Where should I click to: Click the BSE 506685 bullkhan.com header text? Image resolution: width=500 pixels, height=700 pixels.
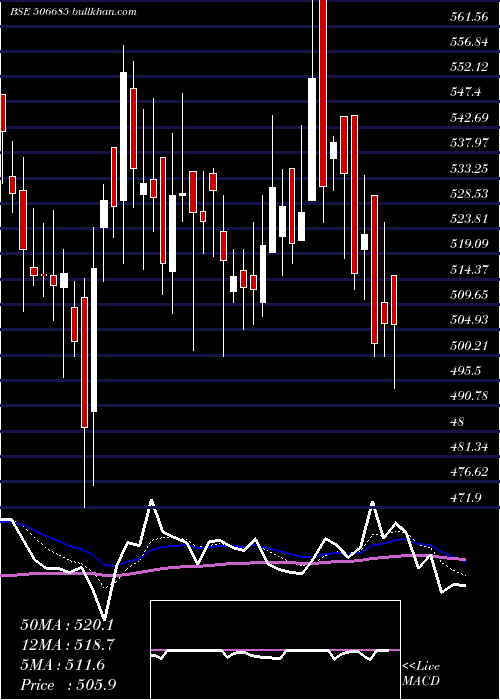coord(73,12)
